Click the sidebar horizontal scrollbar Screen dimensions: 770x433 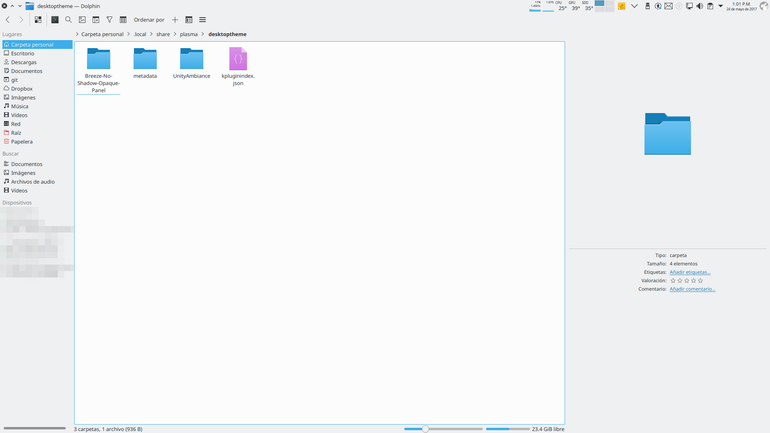pyautogui.click(x=34, y=428)
